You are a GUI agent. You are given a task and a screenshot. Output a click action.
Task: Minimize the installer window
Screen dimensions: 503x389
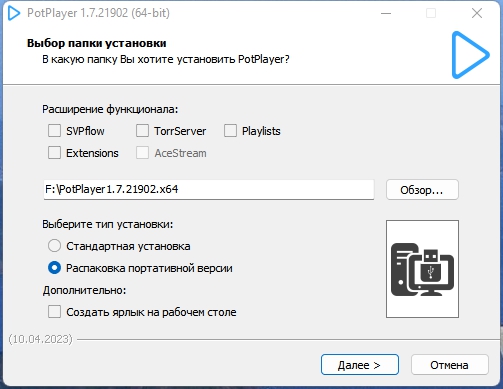click(386, 13)
